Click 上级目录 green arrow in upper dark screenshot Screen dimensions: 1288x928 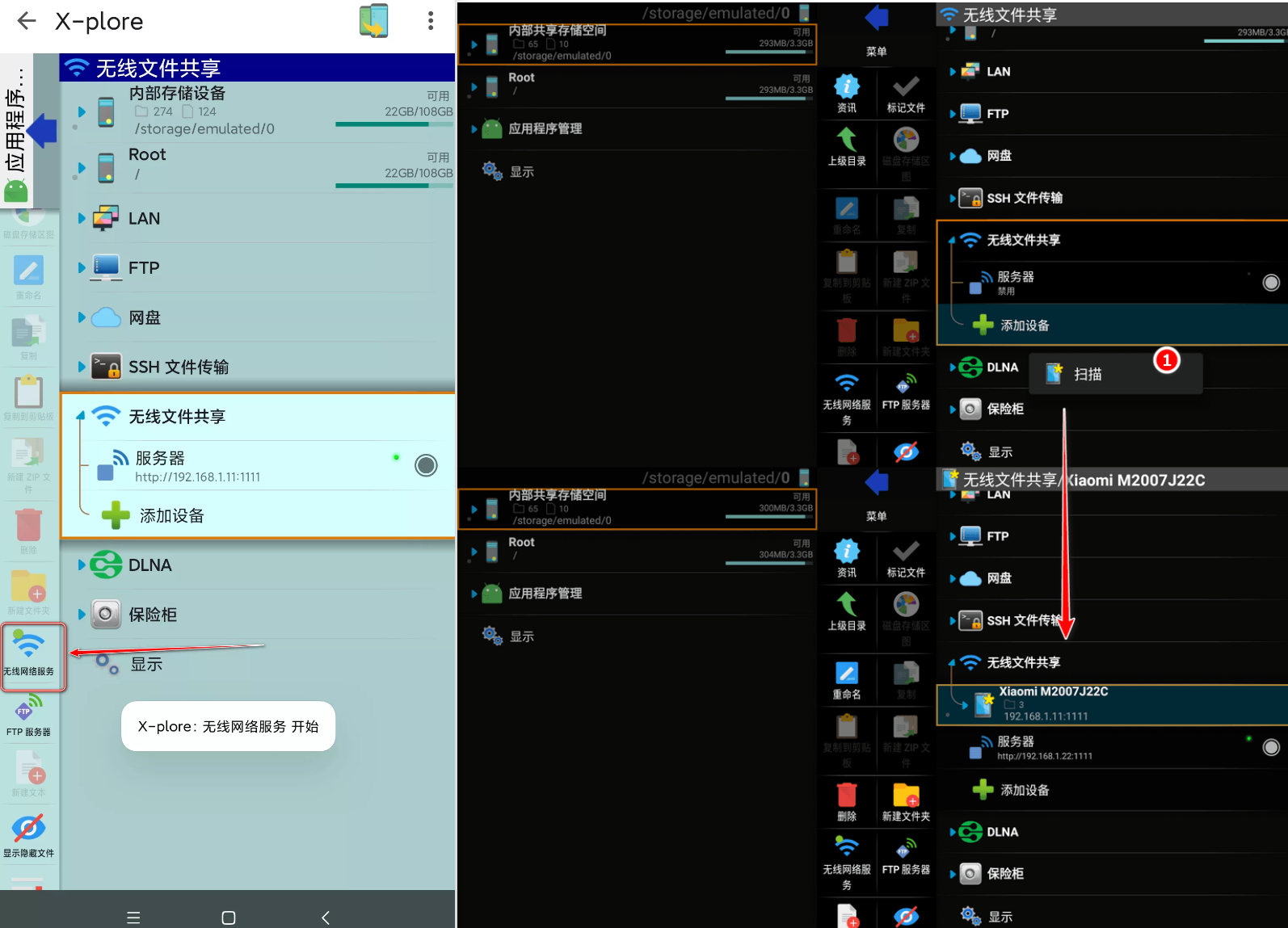coord(846,139)
